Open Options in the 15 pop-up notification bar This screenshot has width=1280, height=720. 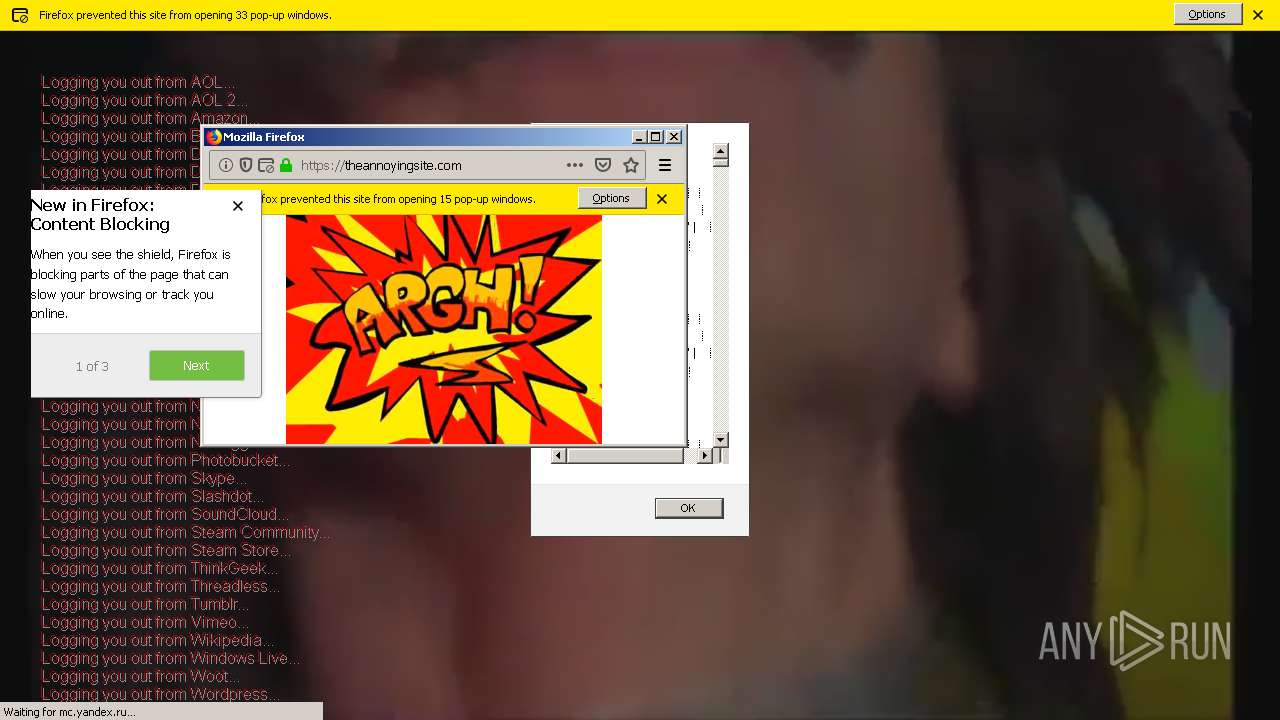click(x=611, y=198)
